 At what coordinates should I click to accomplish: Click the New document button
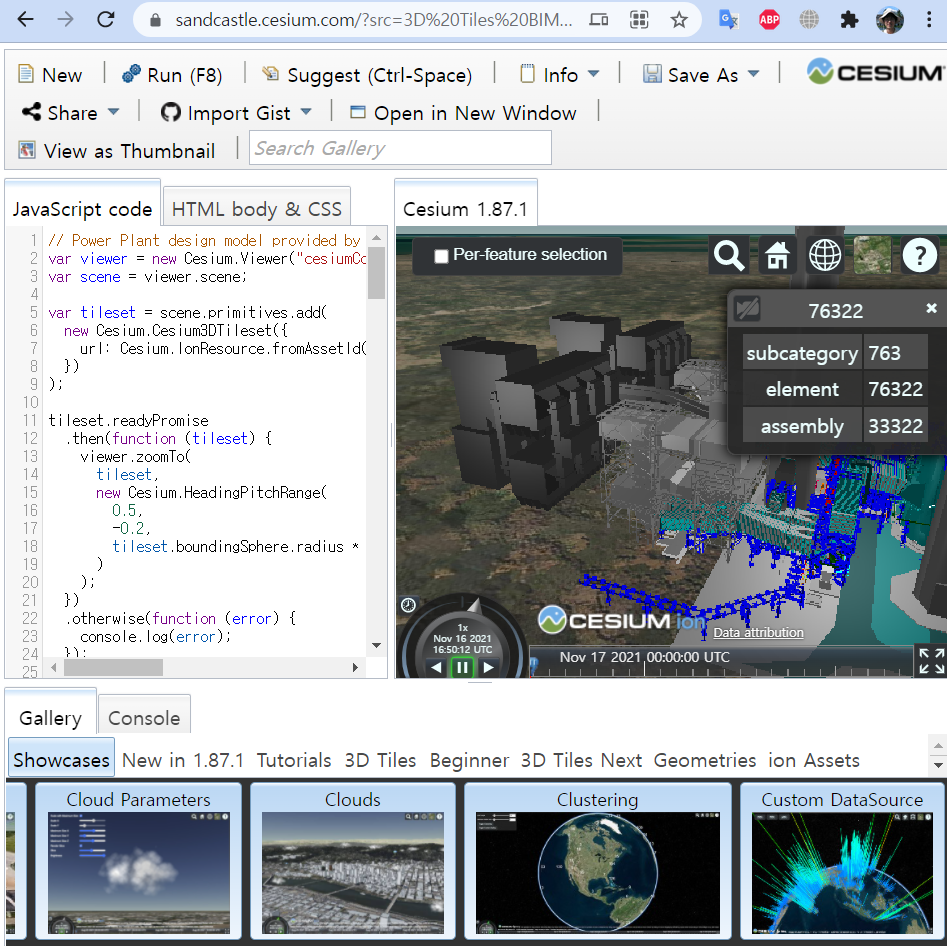[50, 75]
